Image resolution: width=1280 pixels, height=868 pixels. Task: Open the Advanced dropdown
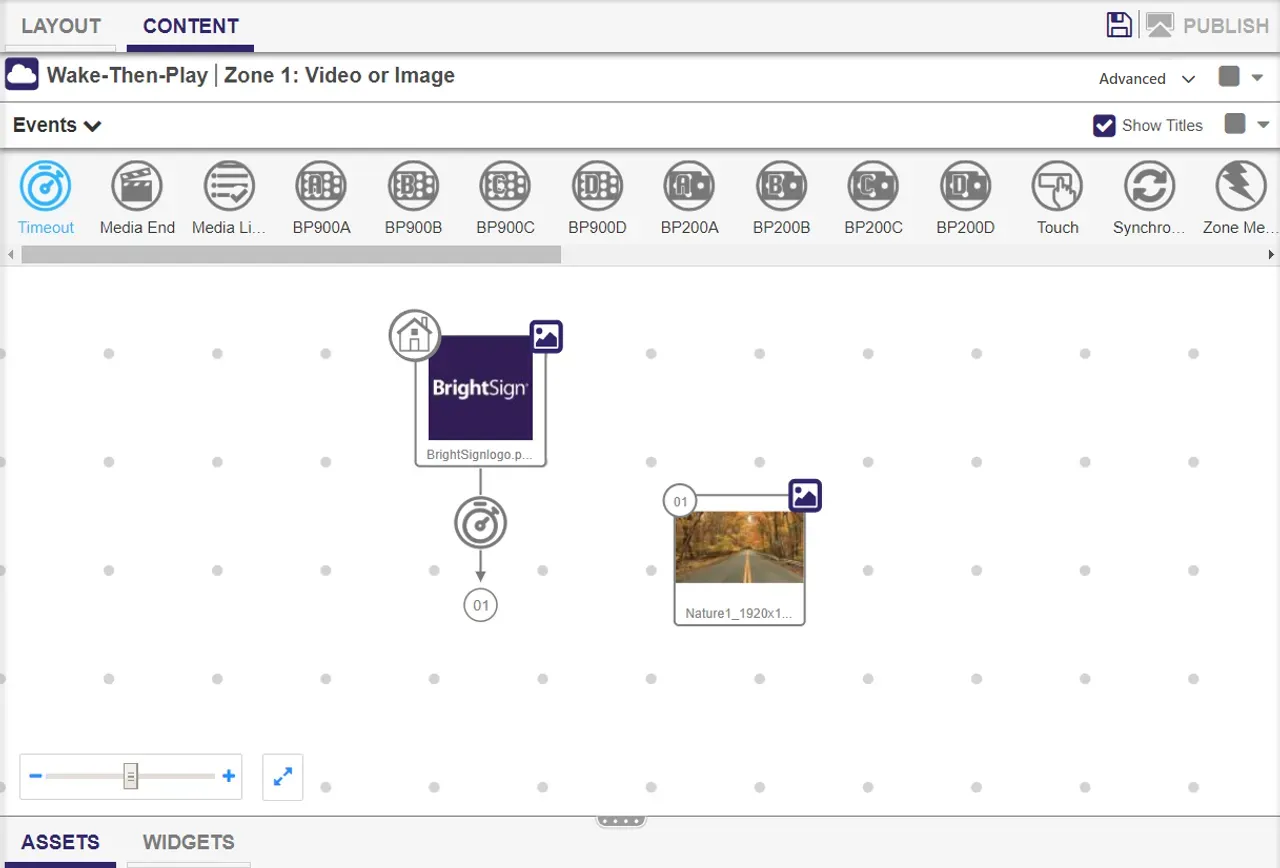[x=1147, y=79]
